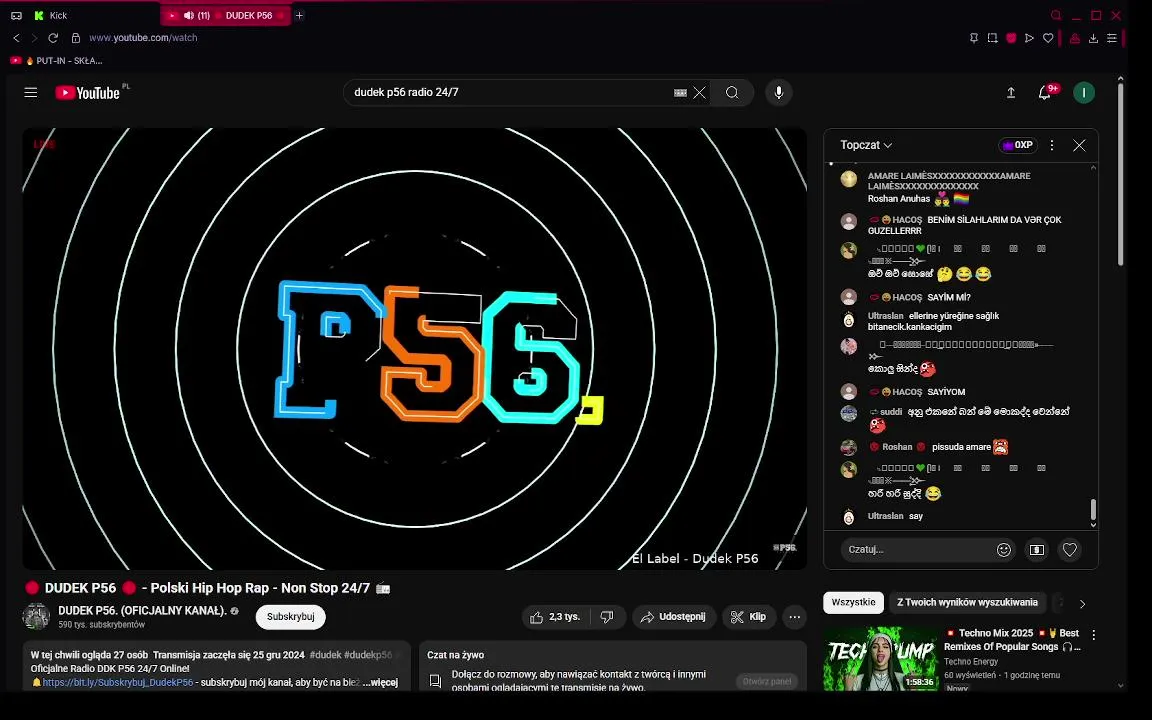Viewport: 1152px width, 720px height.
Task: Open chat user HACOŞ avatar for SAYİYOM
Action: click(x=849, y=391)
